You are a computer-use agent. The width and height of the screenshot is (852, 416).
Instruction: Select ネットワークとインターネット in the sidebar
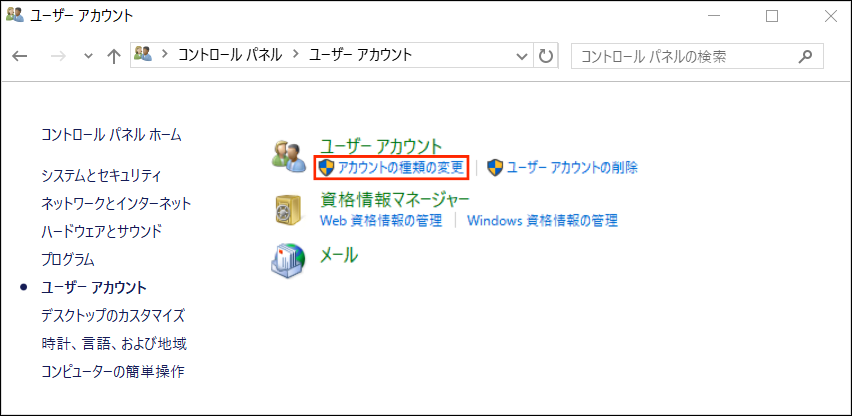click(116, 203)
